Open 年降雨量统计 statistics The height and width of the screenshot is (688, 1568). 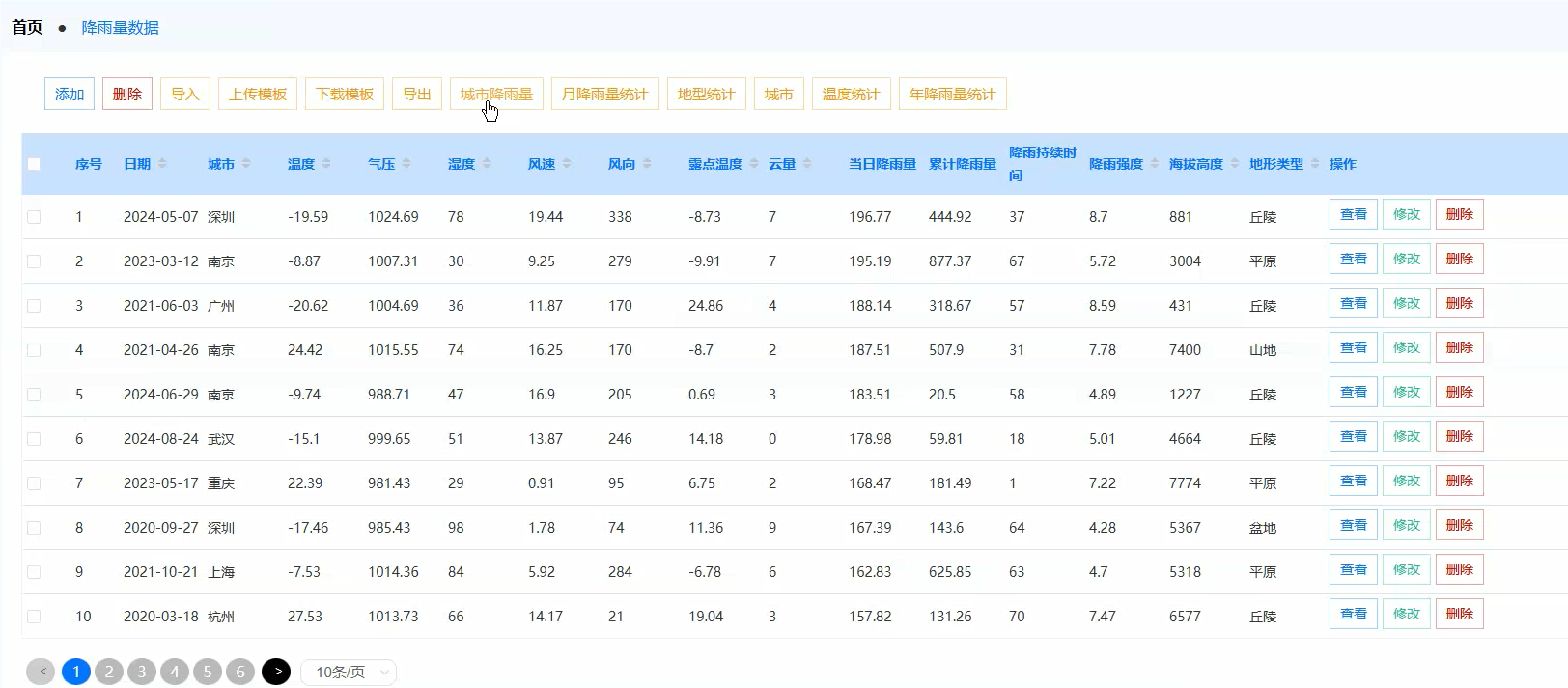pyautogui.click(x=952, y=94)
